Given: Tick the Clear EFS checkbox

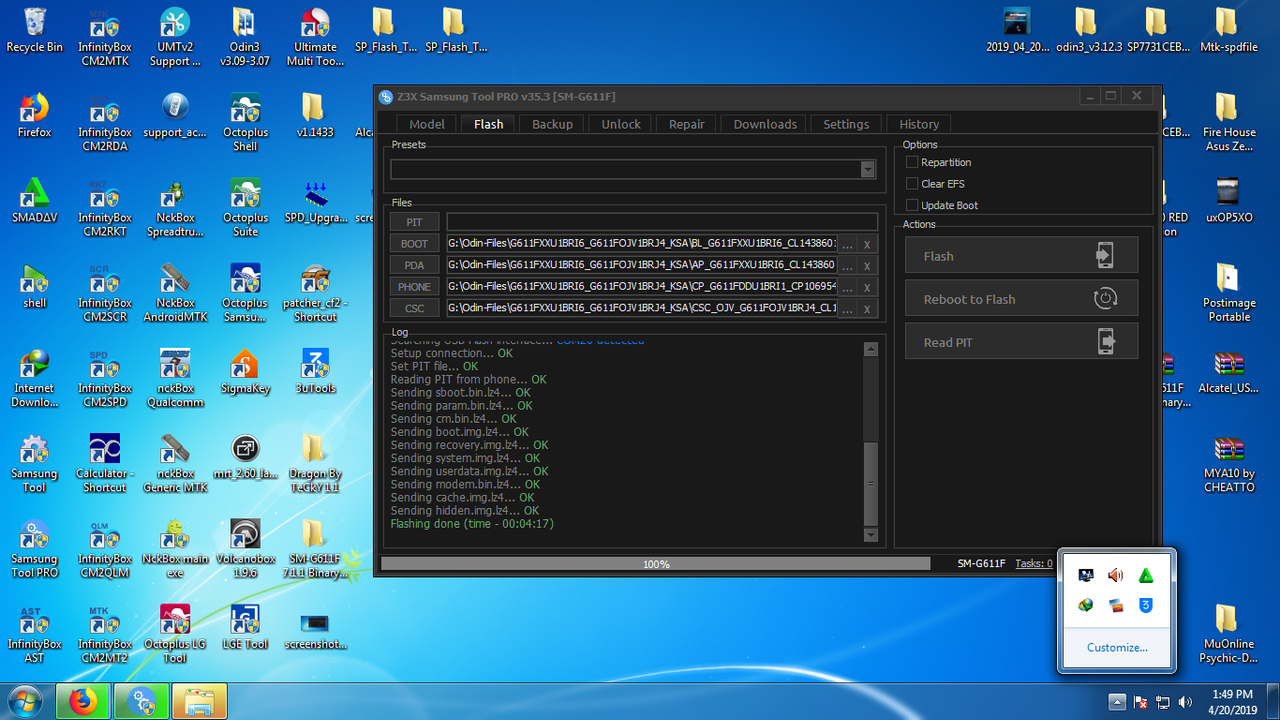Looking at the screenshot, I should (912, 184).
